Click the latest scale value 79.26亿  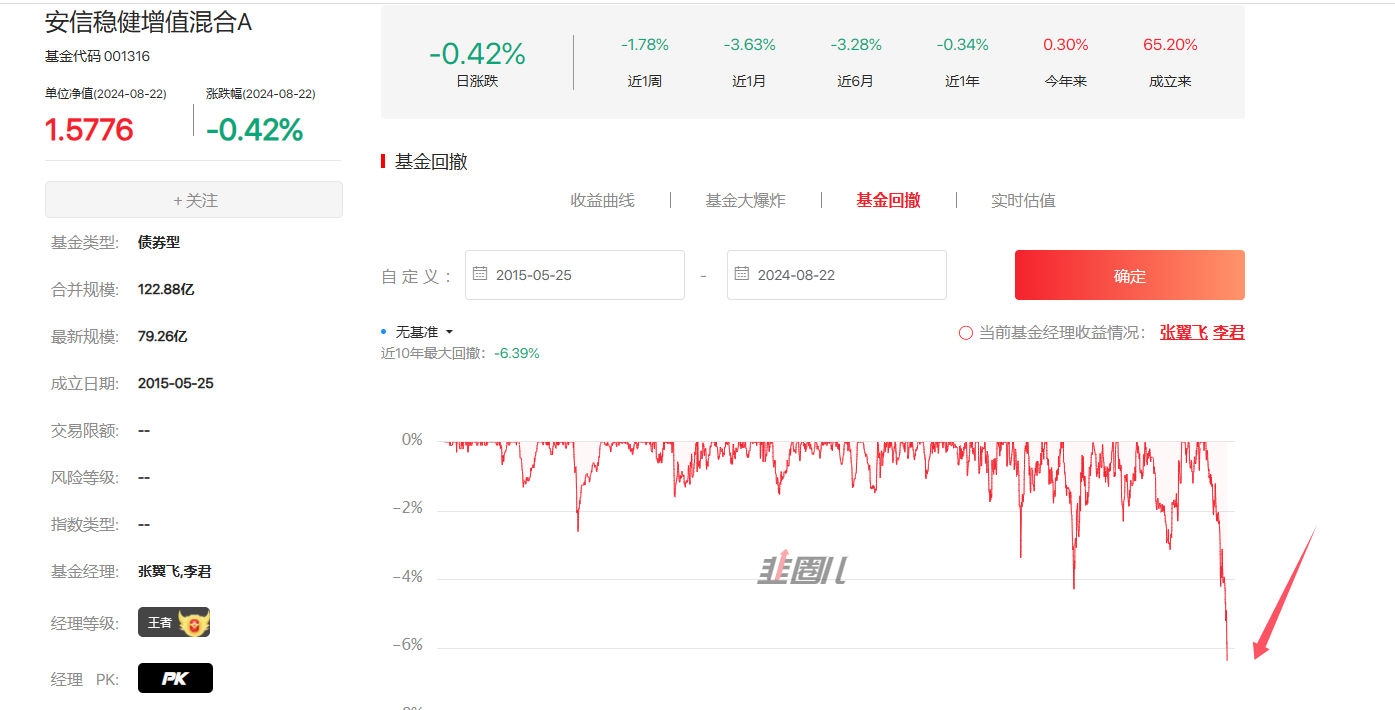(162, 336)
